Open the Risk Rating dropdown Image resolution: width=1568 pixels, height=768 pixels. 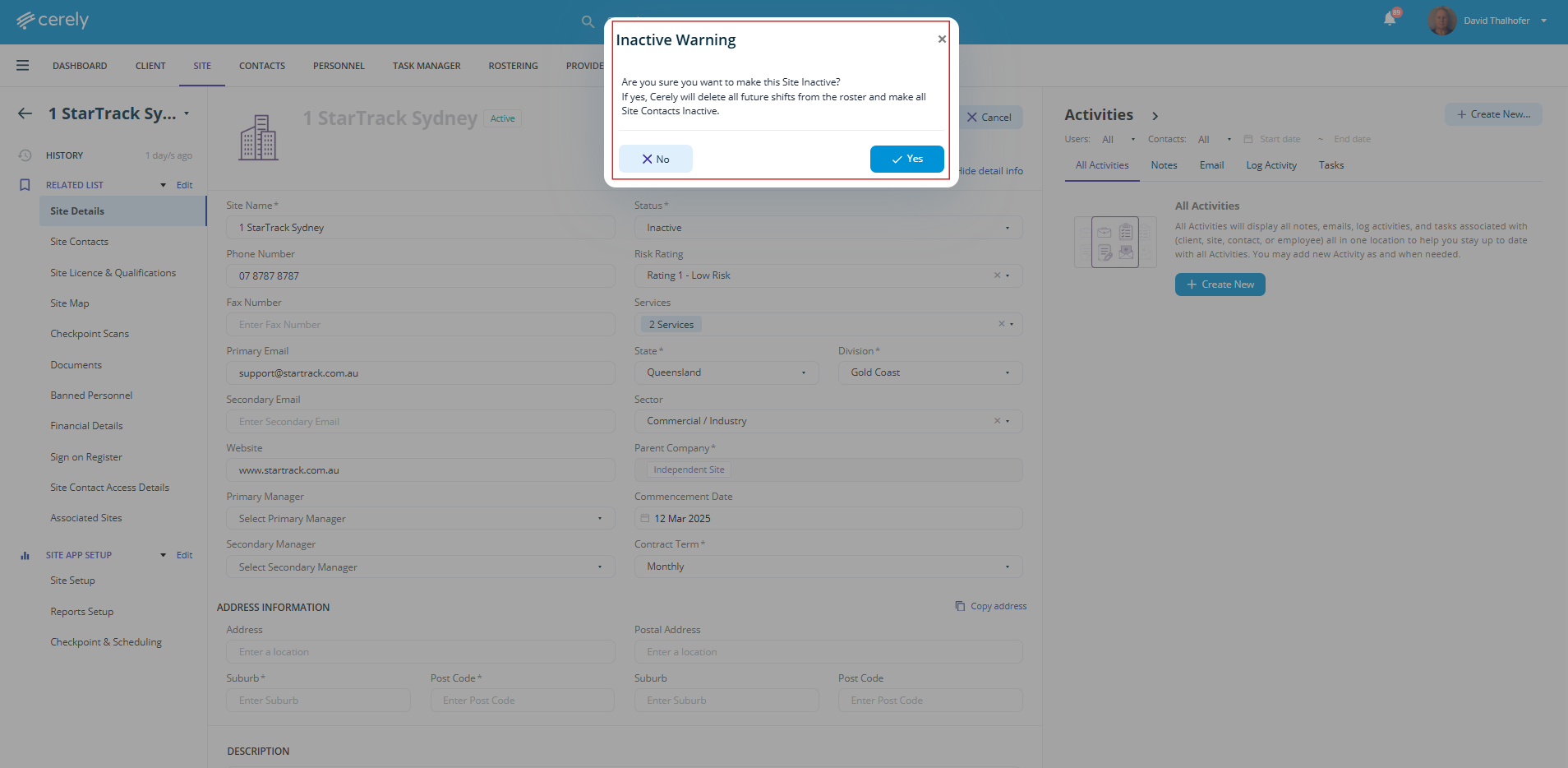(x=828, y=275)
